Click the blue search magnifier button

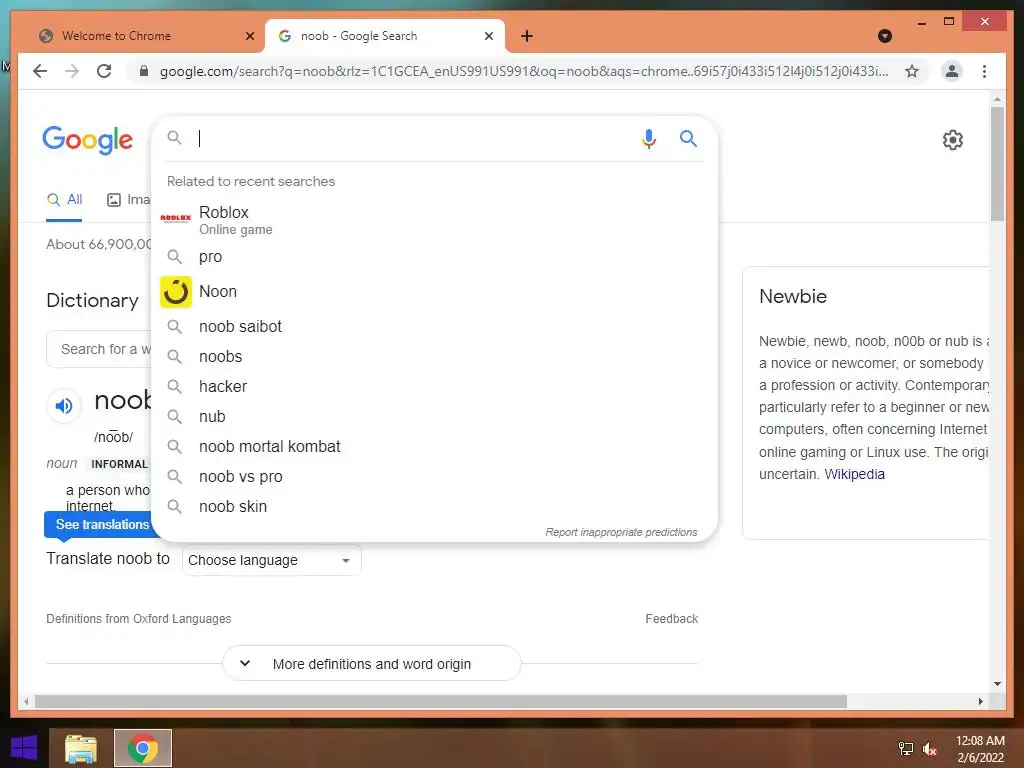(688, 138)
